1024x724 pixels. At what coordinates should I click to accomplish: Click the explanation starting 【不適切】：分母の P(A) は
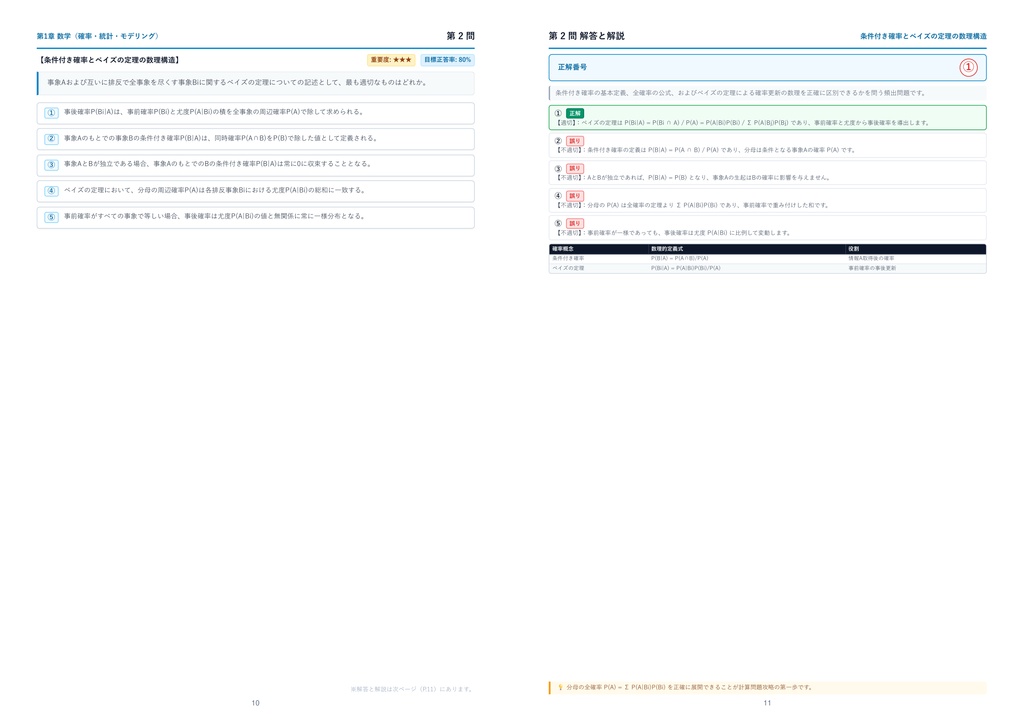coord(692,205)
